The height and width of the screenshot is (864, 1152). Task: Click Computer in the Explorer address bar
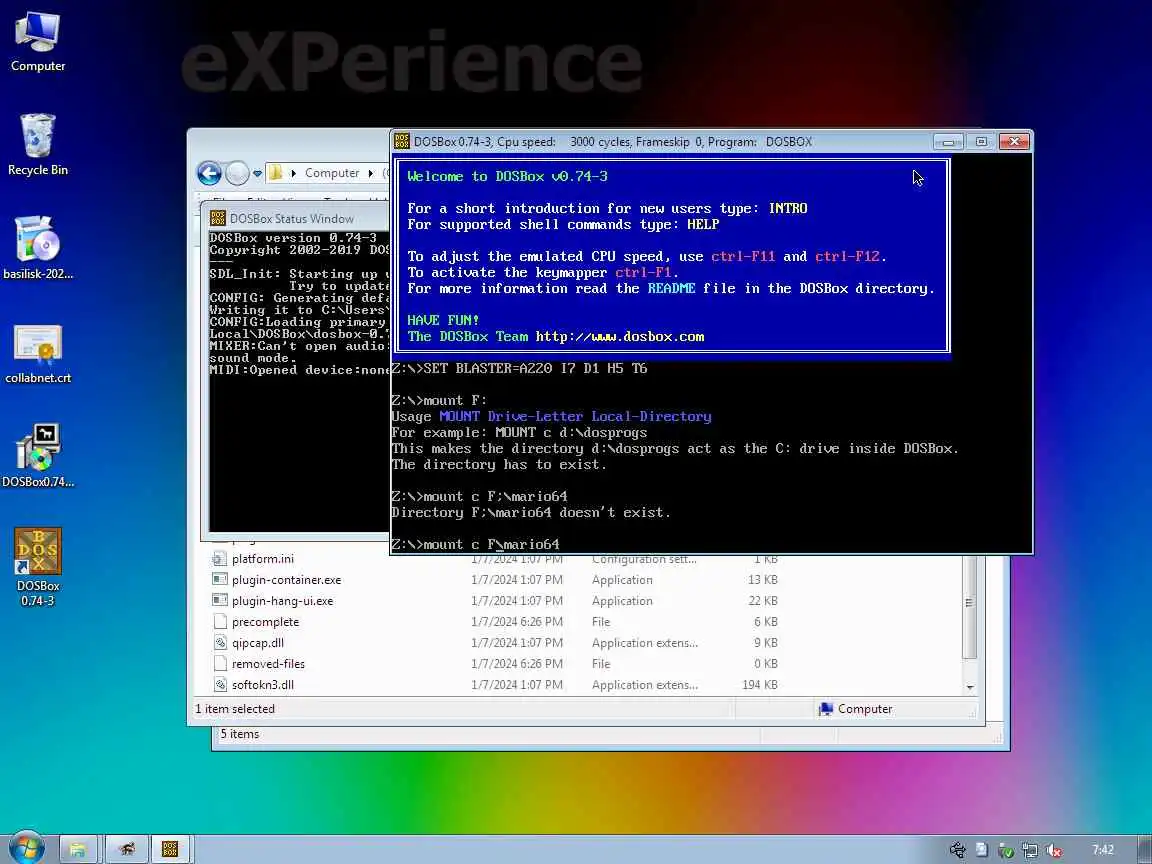click(332, 173)
